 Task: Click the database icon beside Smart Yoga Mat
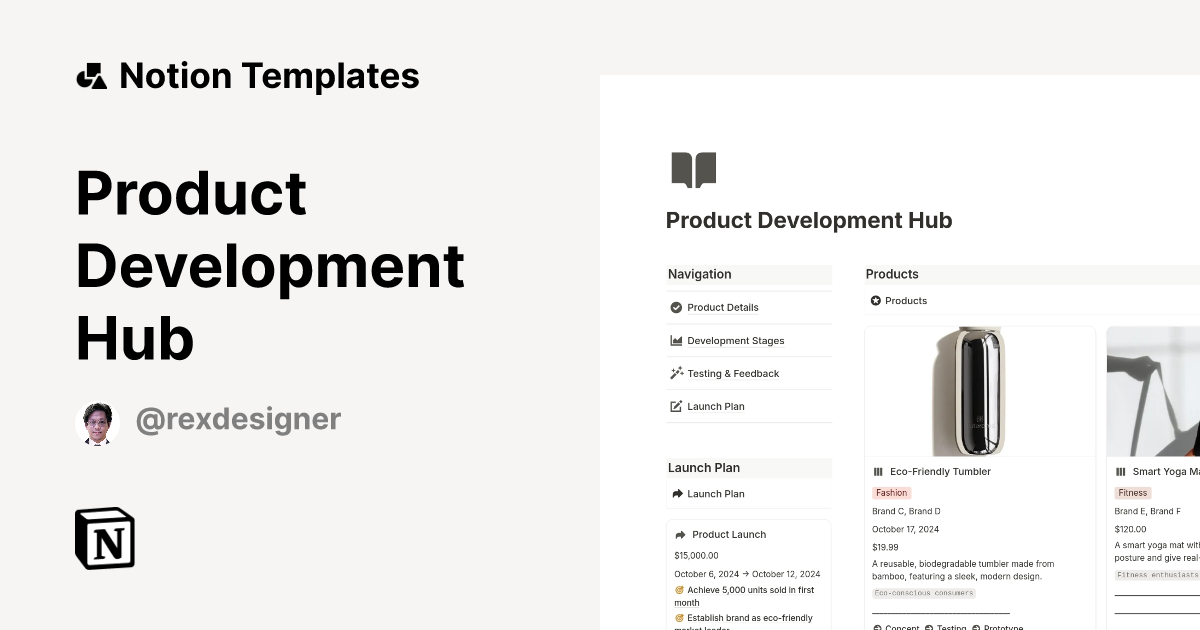coord(1121,471)
